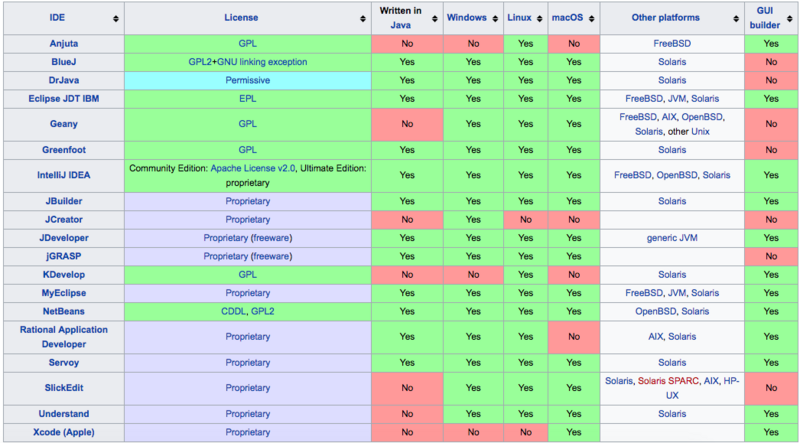
Task: Open Proprietary link in JBuilder row
Action: coord(247,201)
